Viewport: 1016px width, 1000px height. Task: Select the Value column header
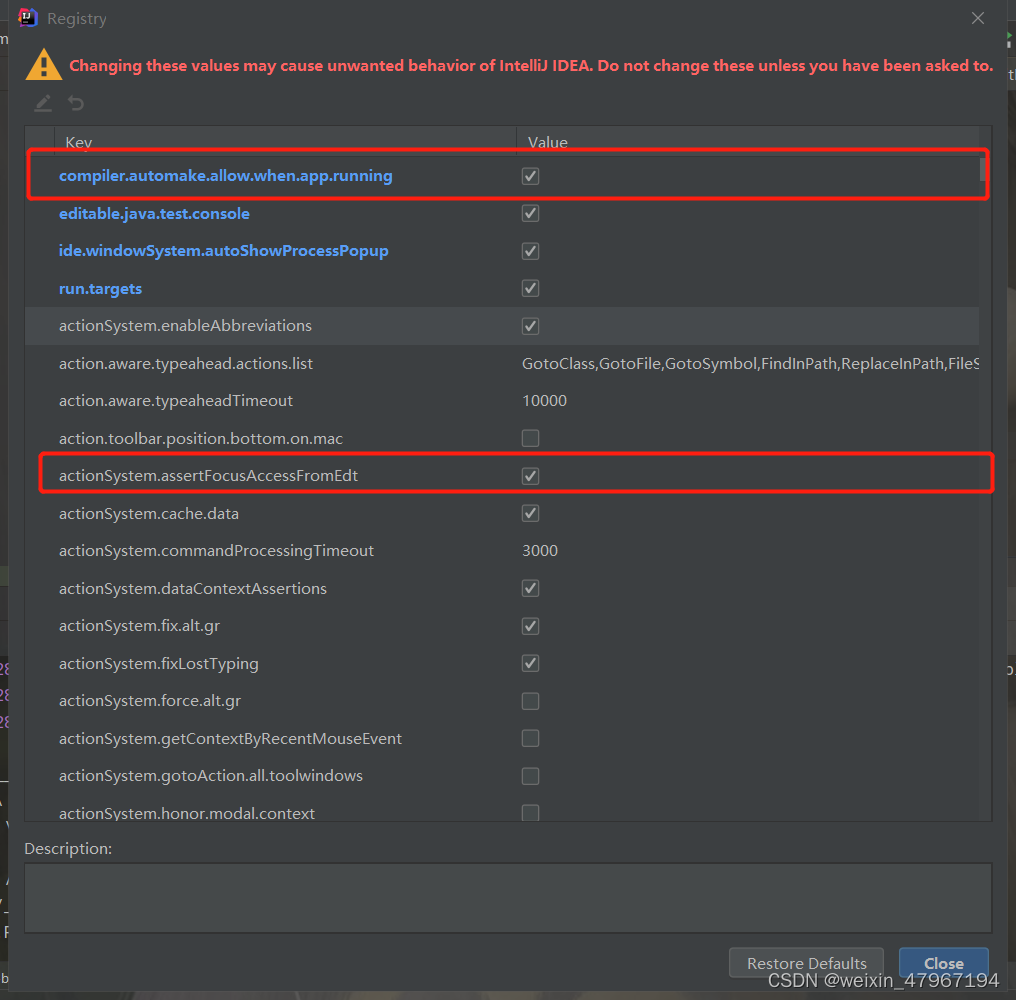547,142
